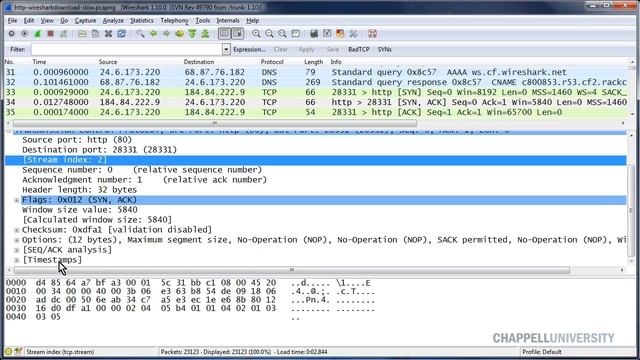Click the Clear filter button
This screenshot has width=640, height=360.
pos(280,49)
